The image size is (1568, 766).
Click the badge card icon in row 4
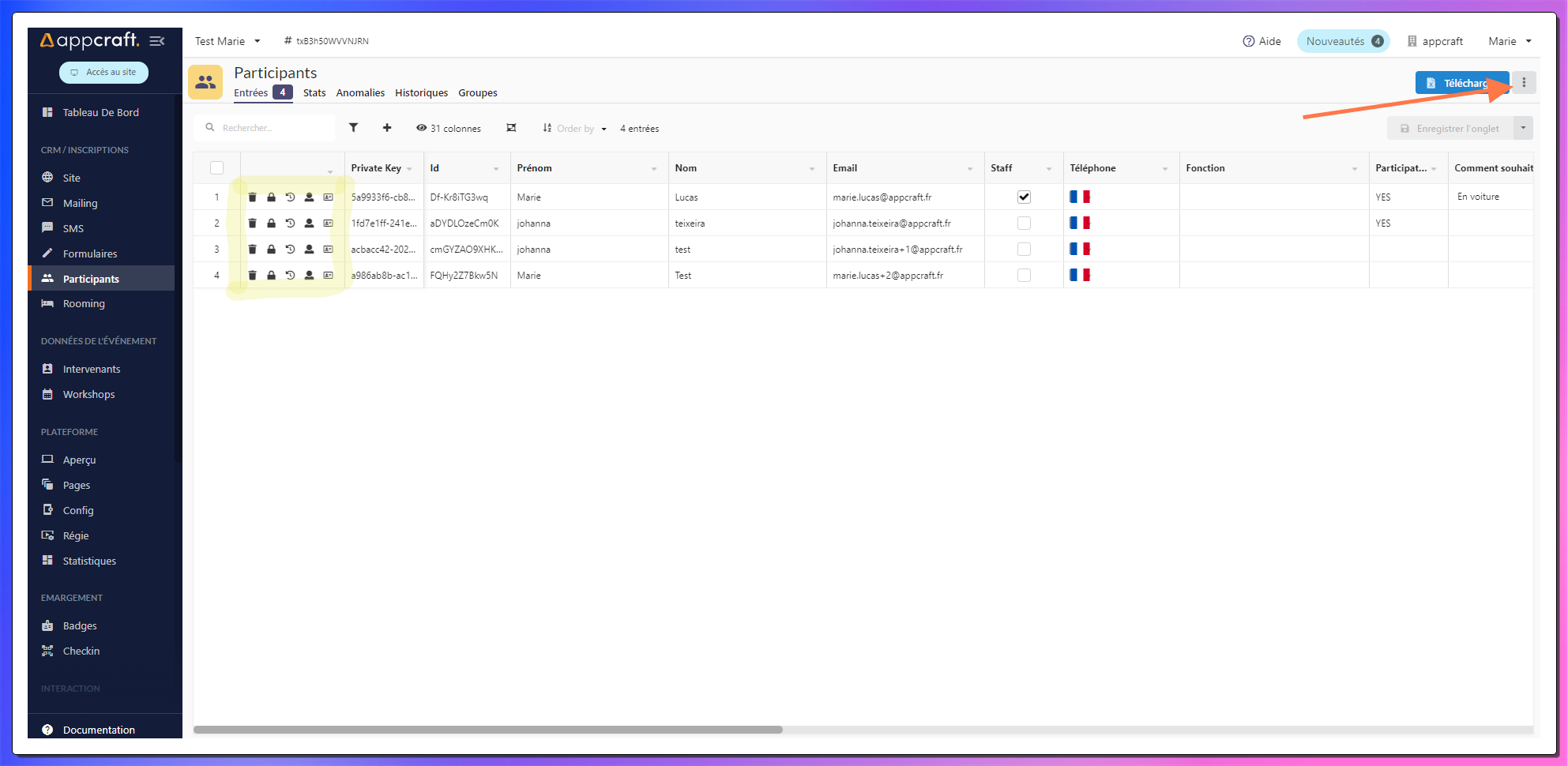coord(329,276)
